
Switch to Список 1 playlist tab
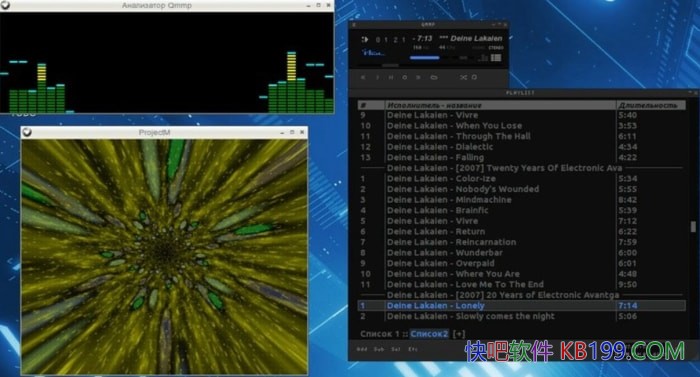pos(379,334)
